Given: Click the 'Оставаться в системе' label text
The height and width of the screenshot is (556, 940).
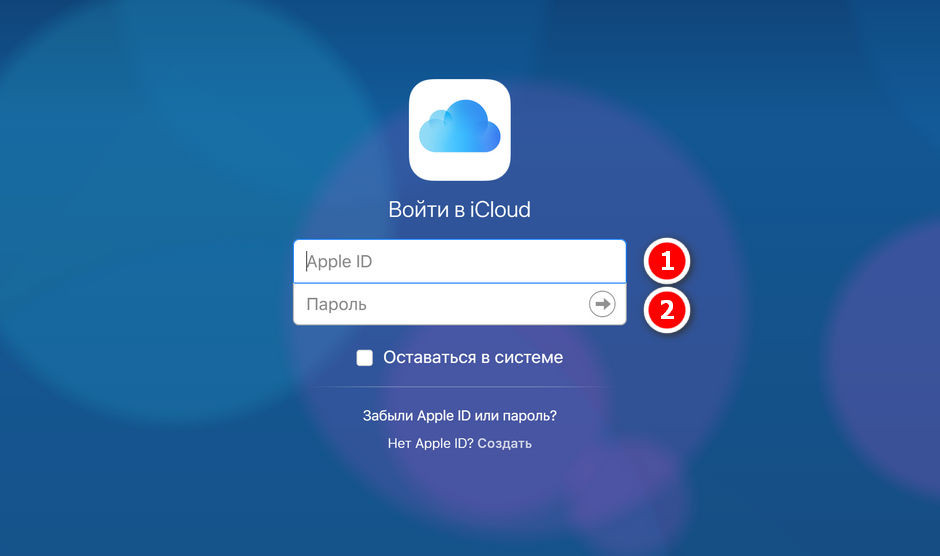Looking at the screenshot, I should pyautogui.click(x=473, y=357).
